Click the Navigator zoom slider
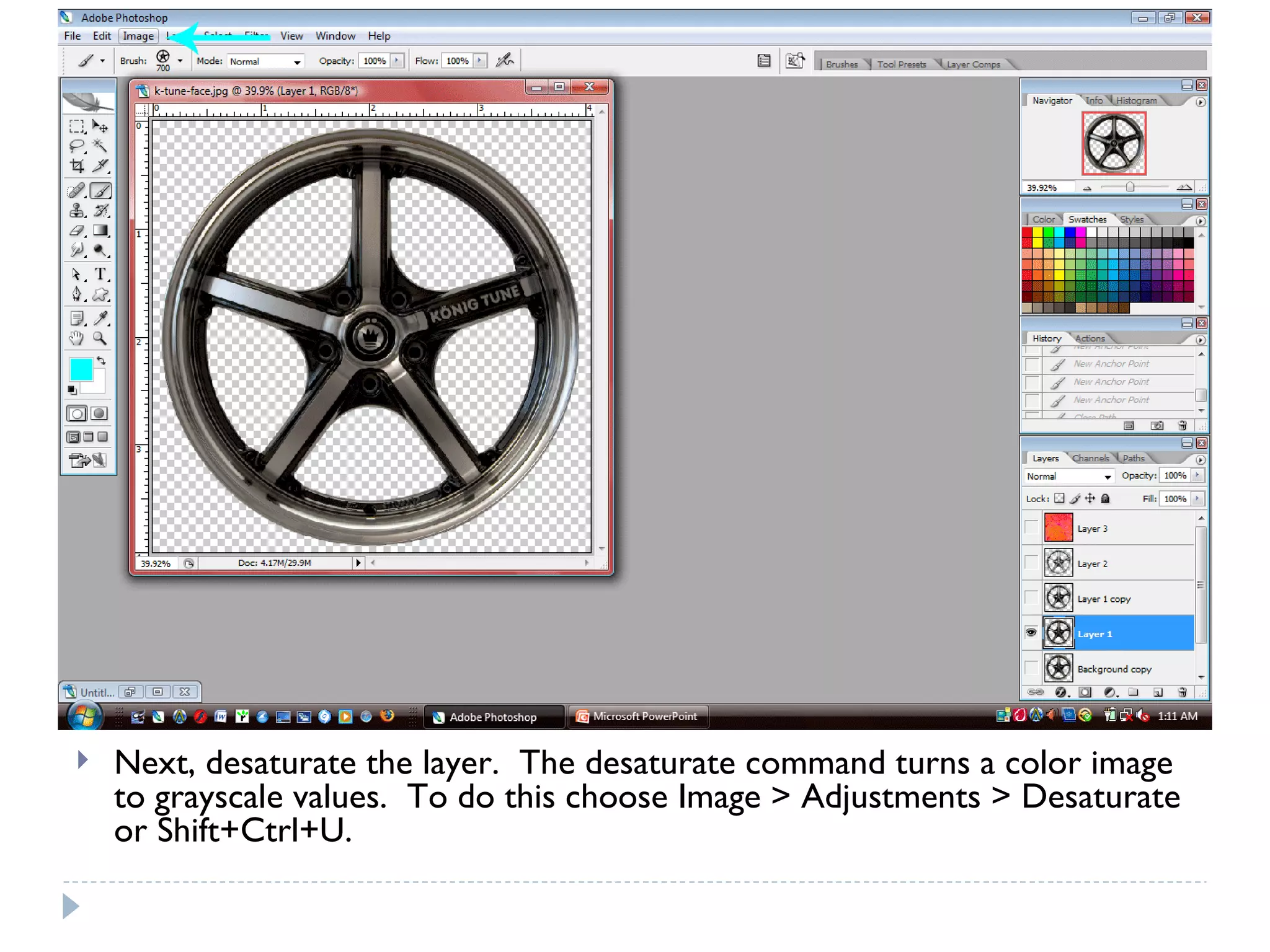Screen dimensions: 1270x952 point(1129,187)
